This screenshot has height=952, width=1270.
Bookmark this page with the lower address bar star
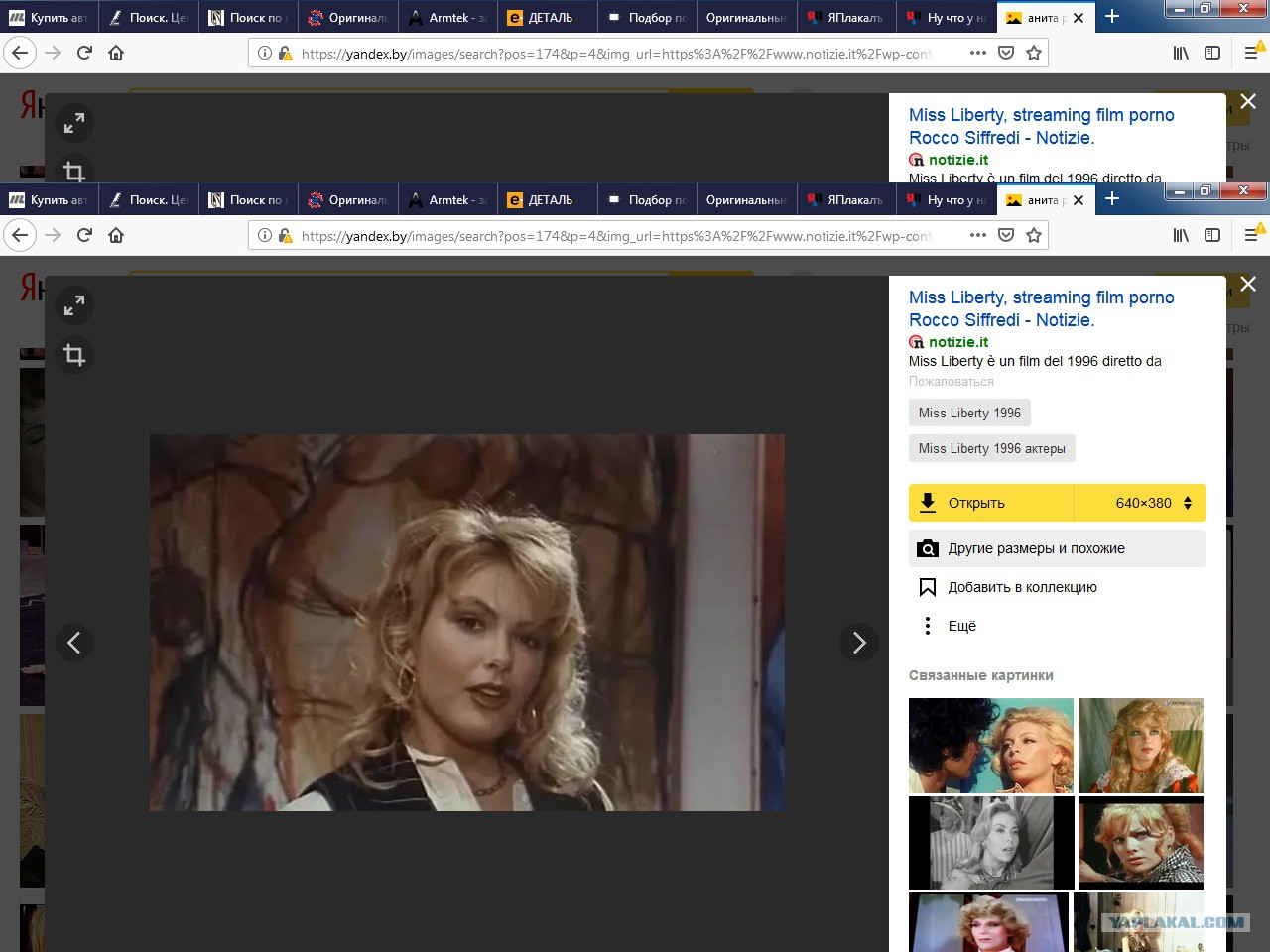click(x=1034, y=235)
